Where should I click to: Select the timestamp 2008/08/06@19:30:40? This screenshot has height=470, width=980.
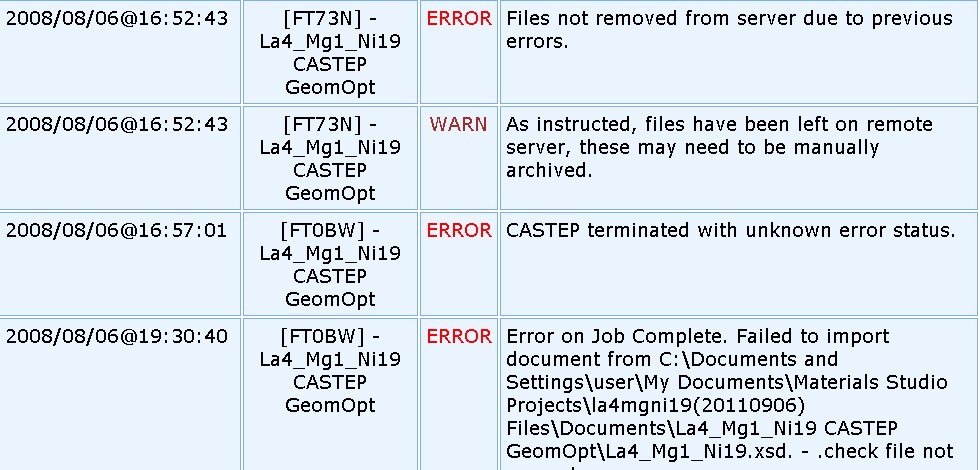pyautogui.click(x=116, y=337)
